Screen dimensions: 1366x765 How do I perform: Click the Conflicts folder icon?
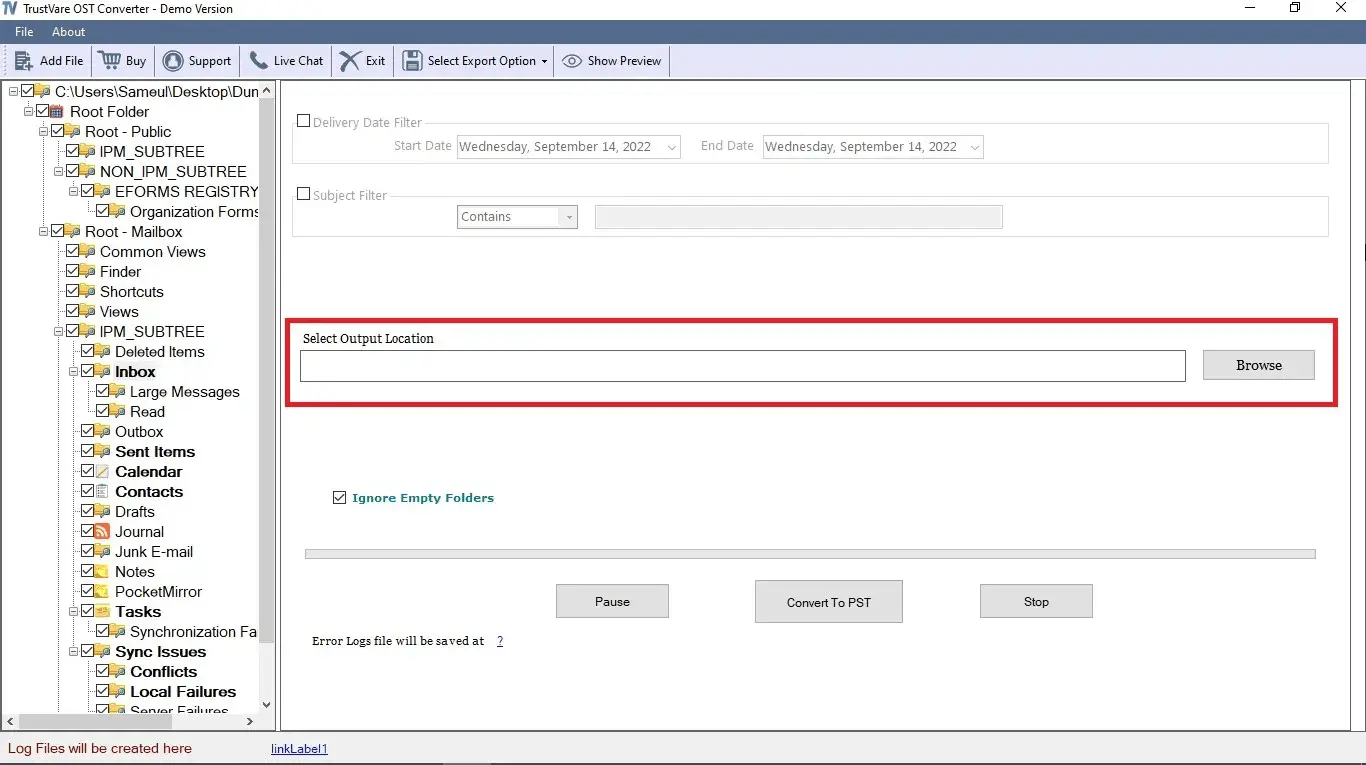click(117, 671)
